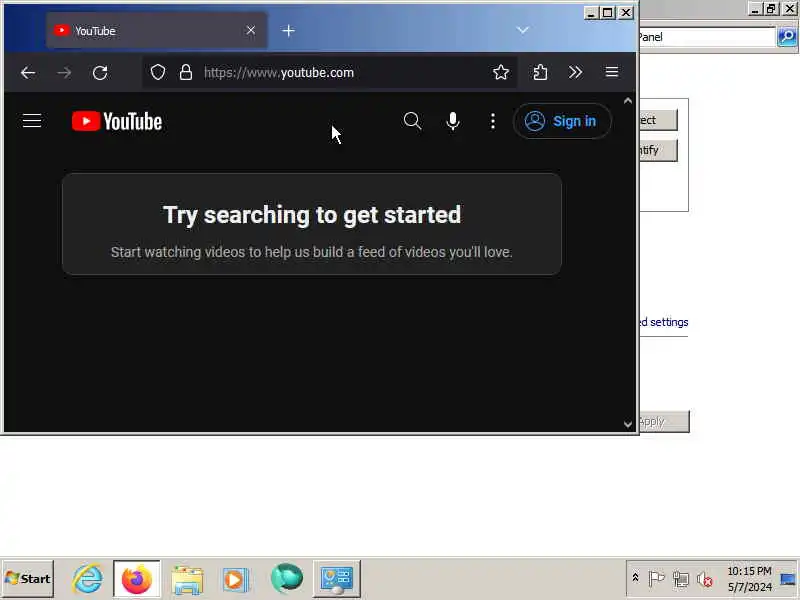Open a new tab with plus button
This screenshot has width=800, height=600.
coord(288,31)
